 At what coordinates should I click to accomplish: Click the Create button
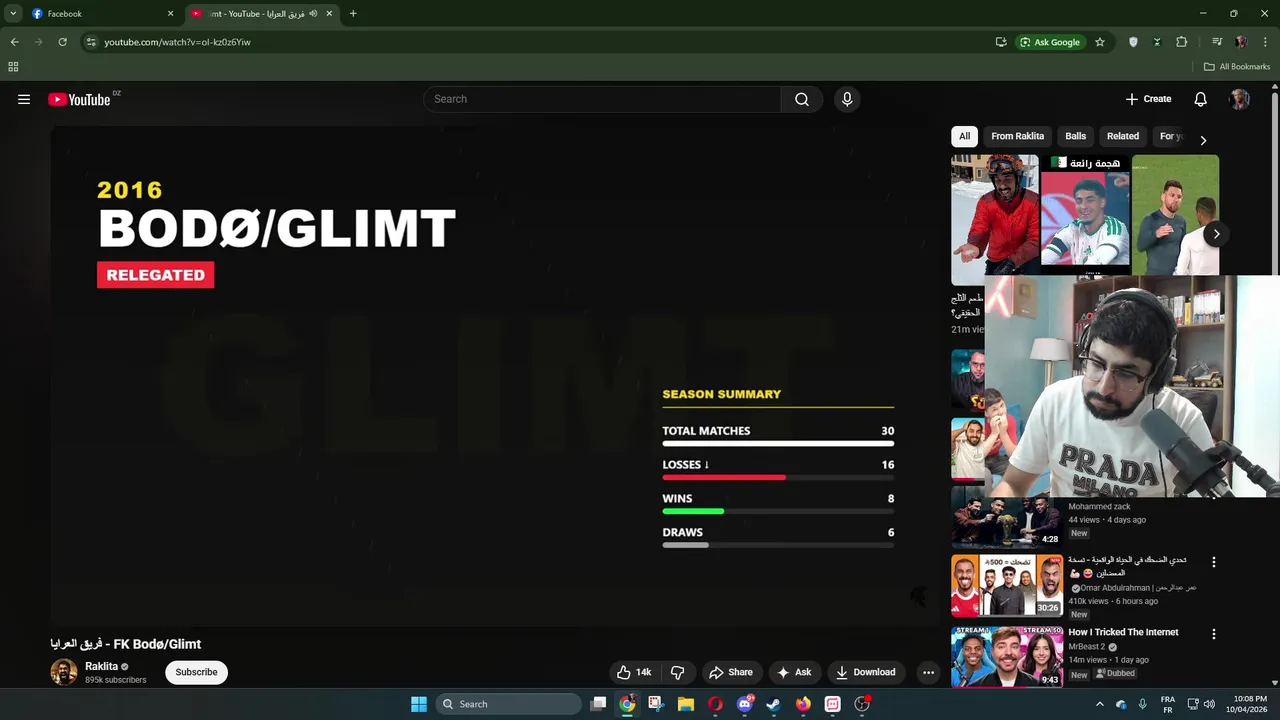(x=1148, y=99)
